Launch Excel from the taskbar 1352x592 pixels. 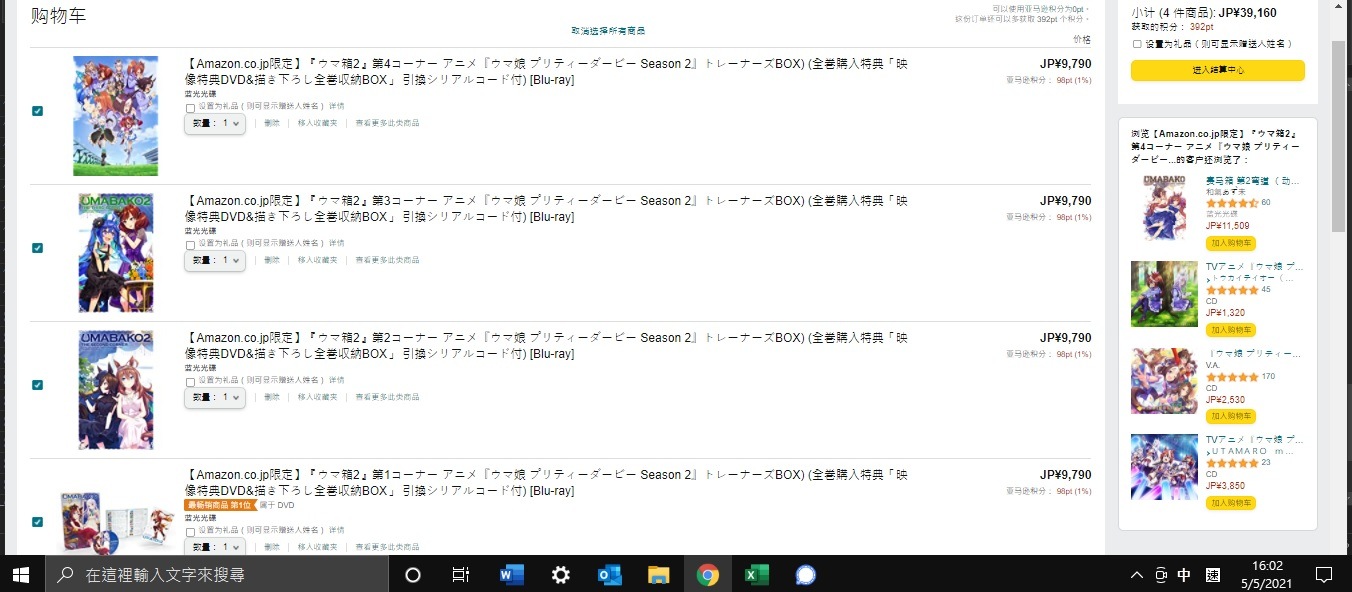click(x=756, y=574)
